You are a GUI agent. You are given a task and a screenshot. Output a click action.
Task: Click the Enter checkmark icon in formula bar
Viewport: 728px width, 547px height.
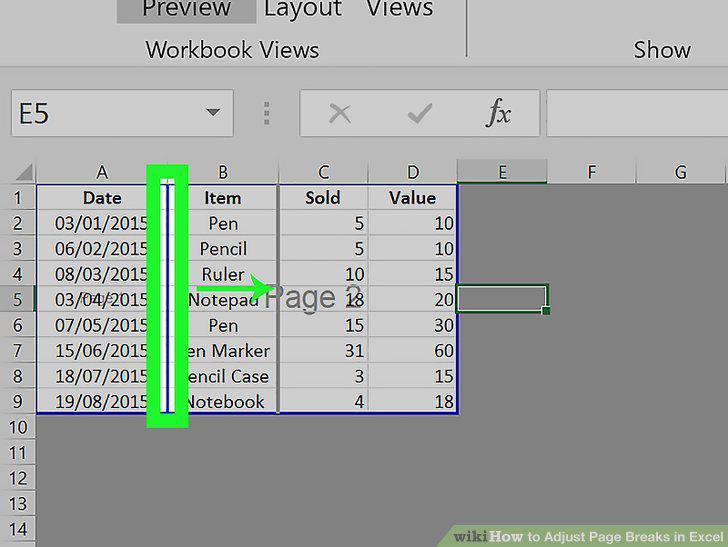(x=419, y=113)
